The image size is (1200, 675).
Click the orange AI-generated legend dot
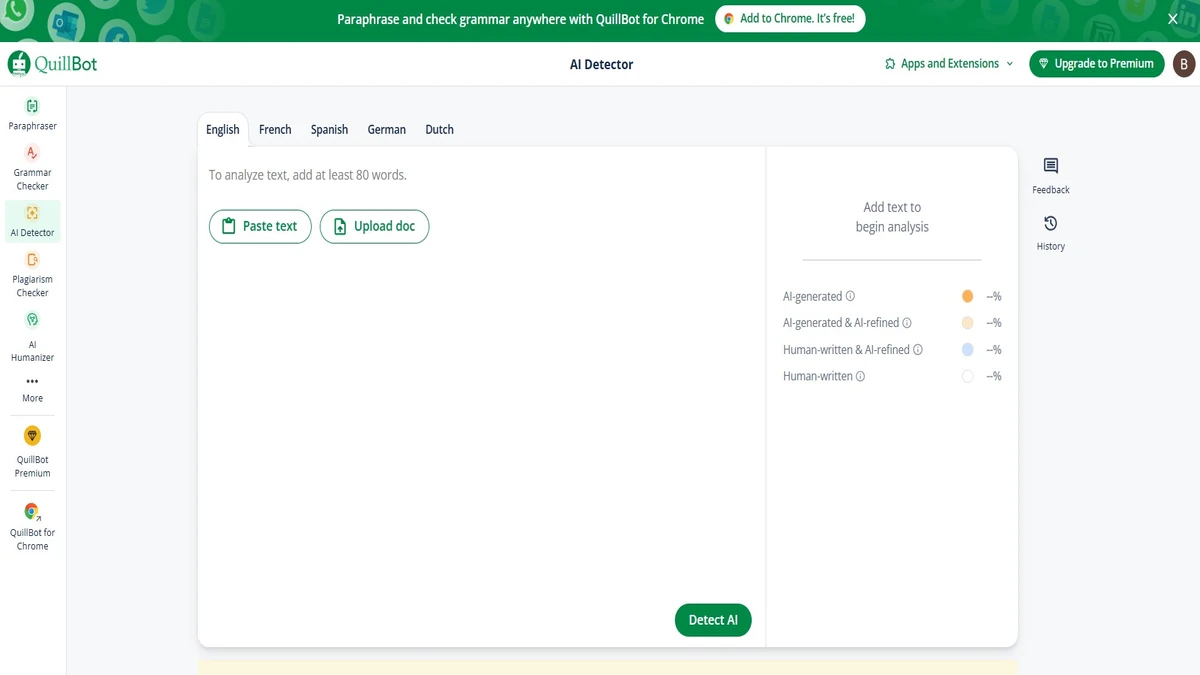(x=967, y=296)
